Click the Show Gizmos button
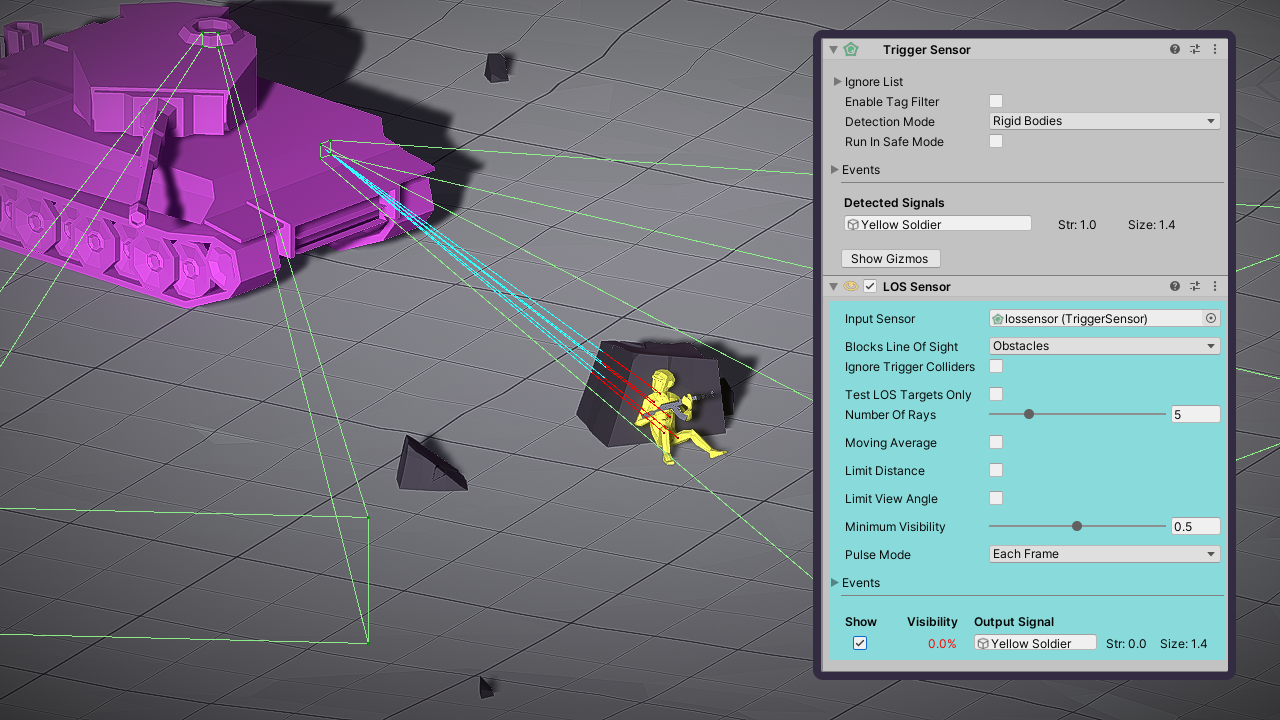The image size is (1280, 720). click(x=890, y=258)
